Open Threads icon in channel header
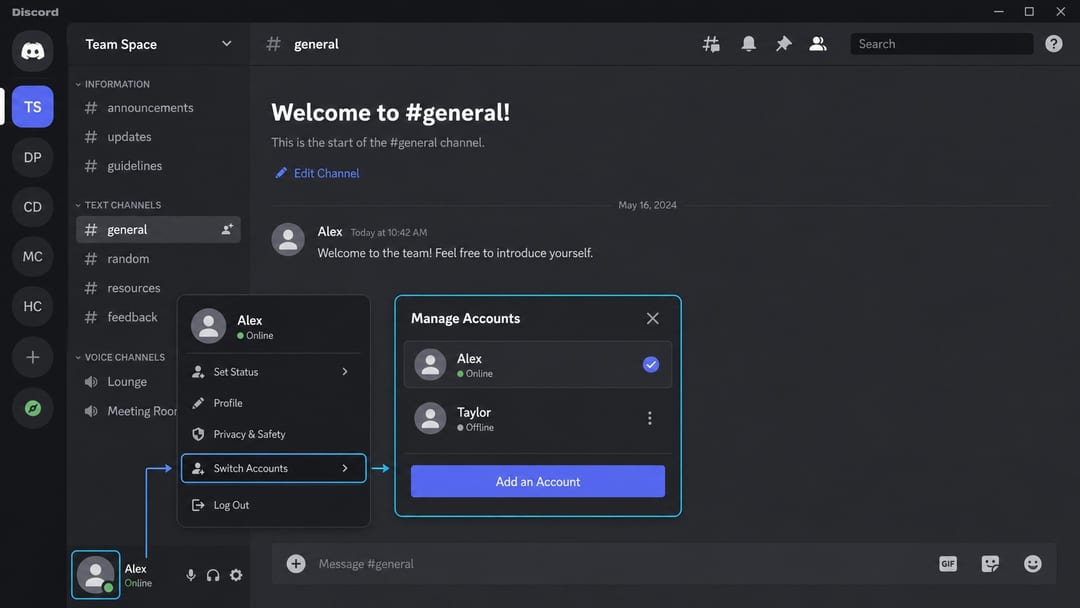The width and height of the screenshot is (1080, 608). point(711,44)
